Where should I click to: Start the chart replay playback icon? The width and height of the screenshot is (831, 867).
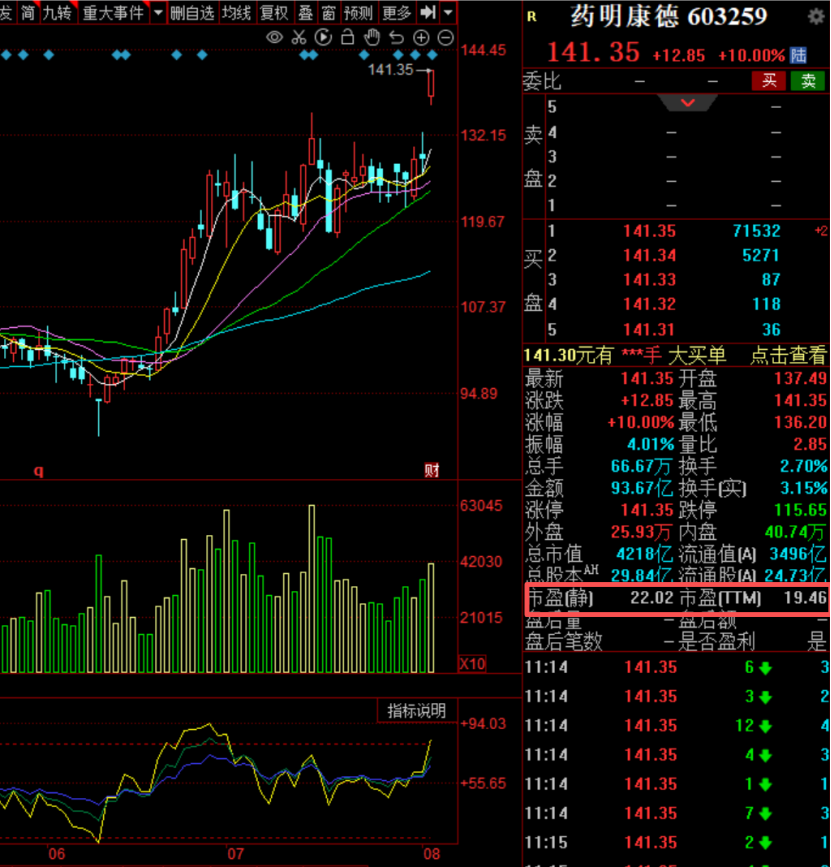(x=323, y=38)
